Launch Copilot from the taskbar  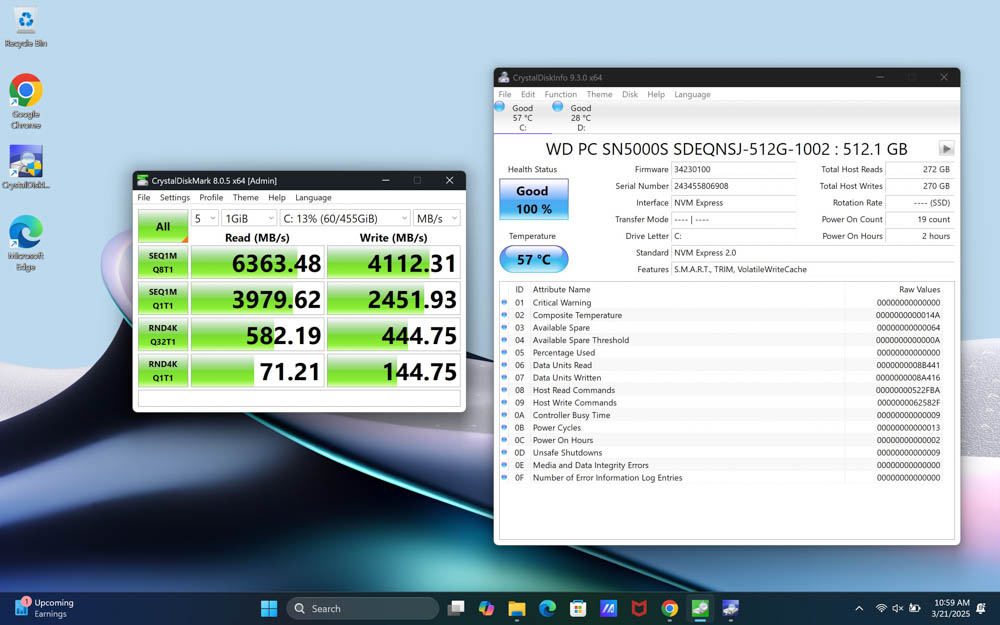tap(486, 608)
